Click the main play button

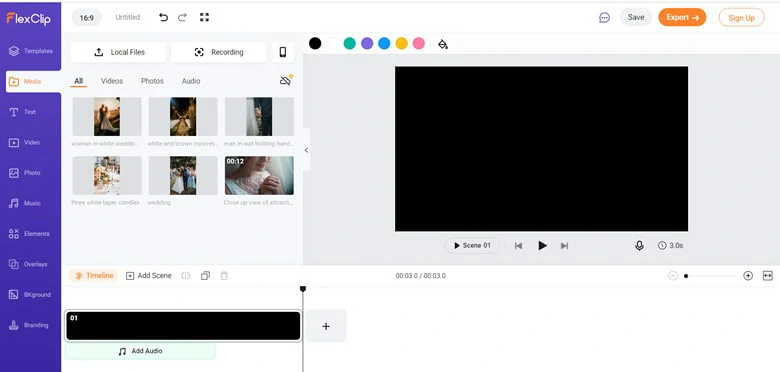pos(542,246)
